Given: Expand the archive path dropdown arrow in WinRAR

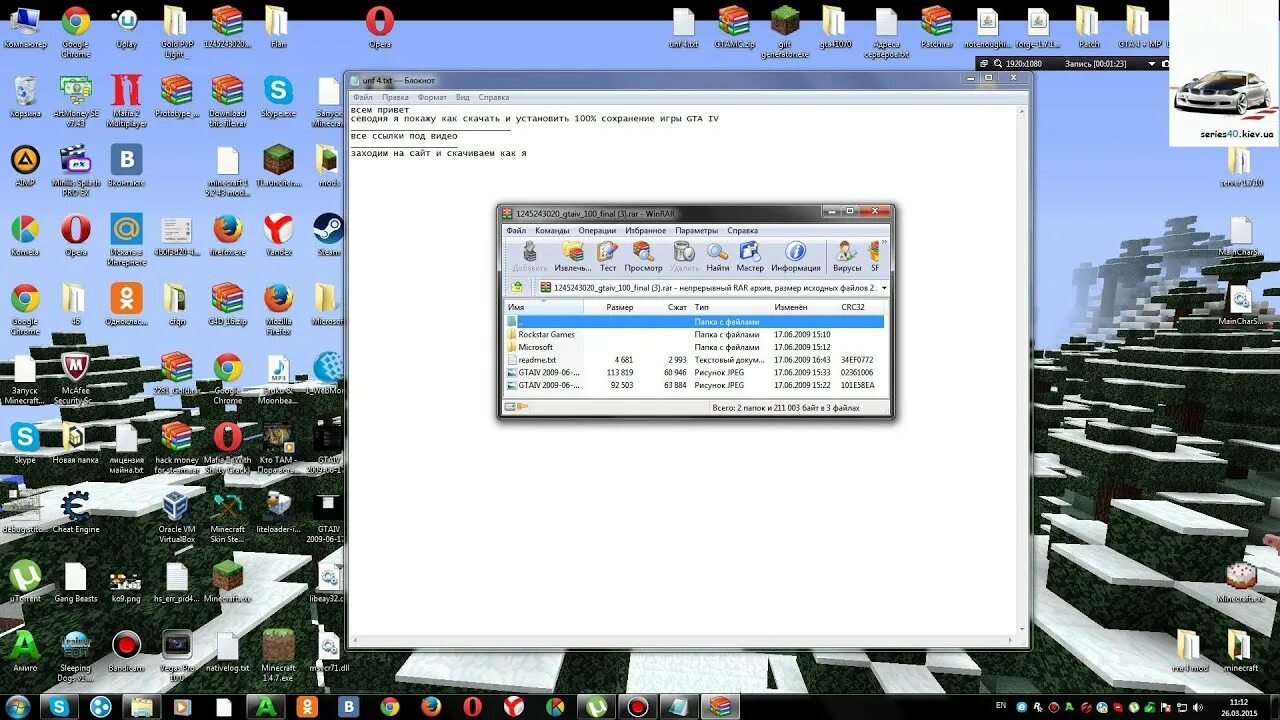Looking at the screenshot, I should (884, 288).
